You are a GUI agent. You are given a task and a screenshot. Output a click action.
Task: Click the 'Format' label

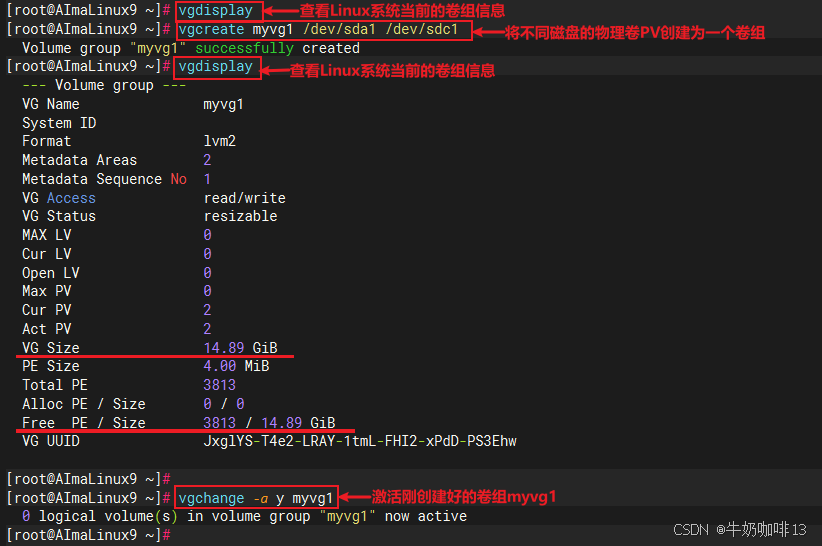47,141
